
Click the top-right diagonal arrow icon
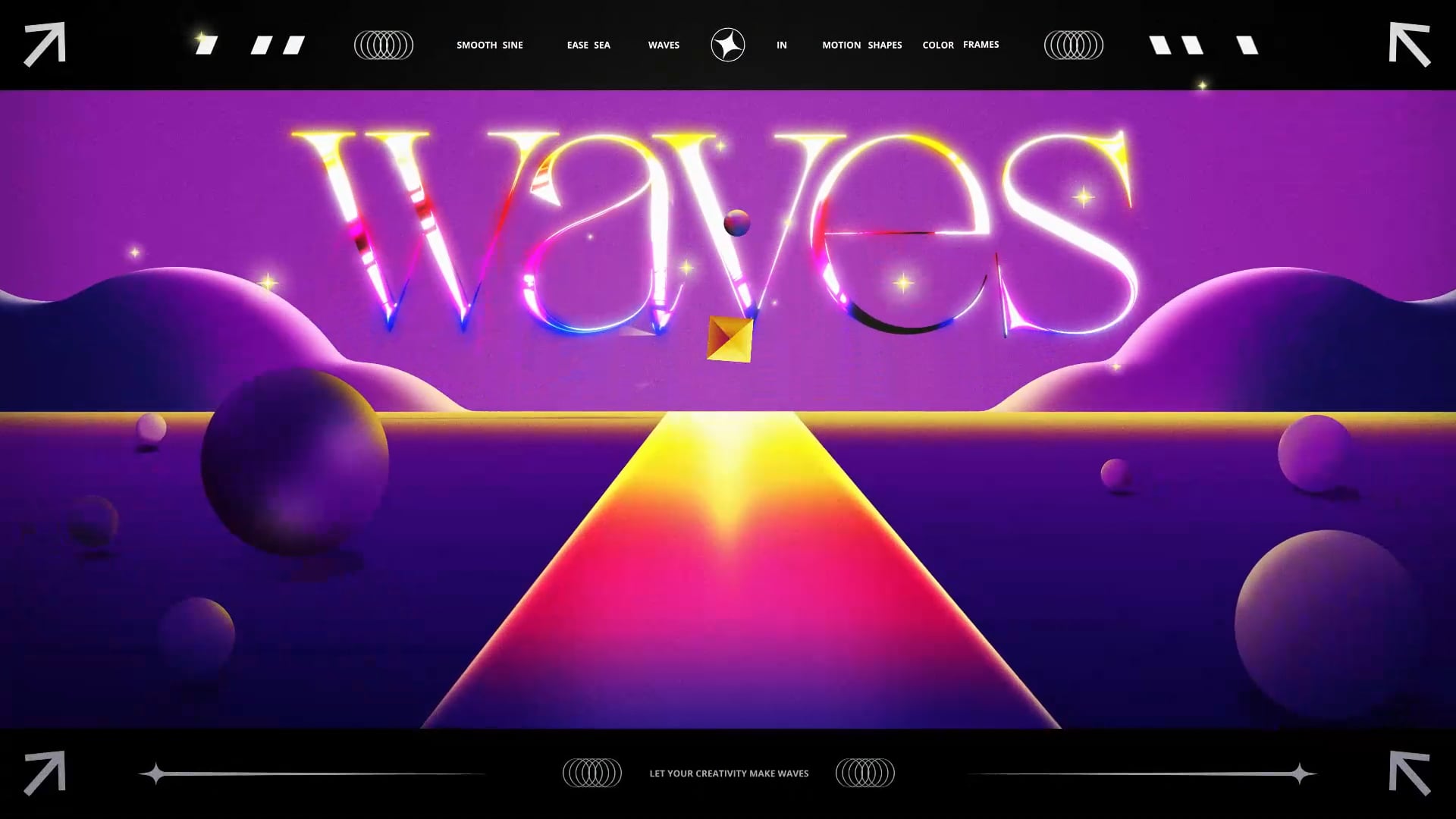(x=1409, y=44)
